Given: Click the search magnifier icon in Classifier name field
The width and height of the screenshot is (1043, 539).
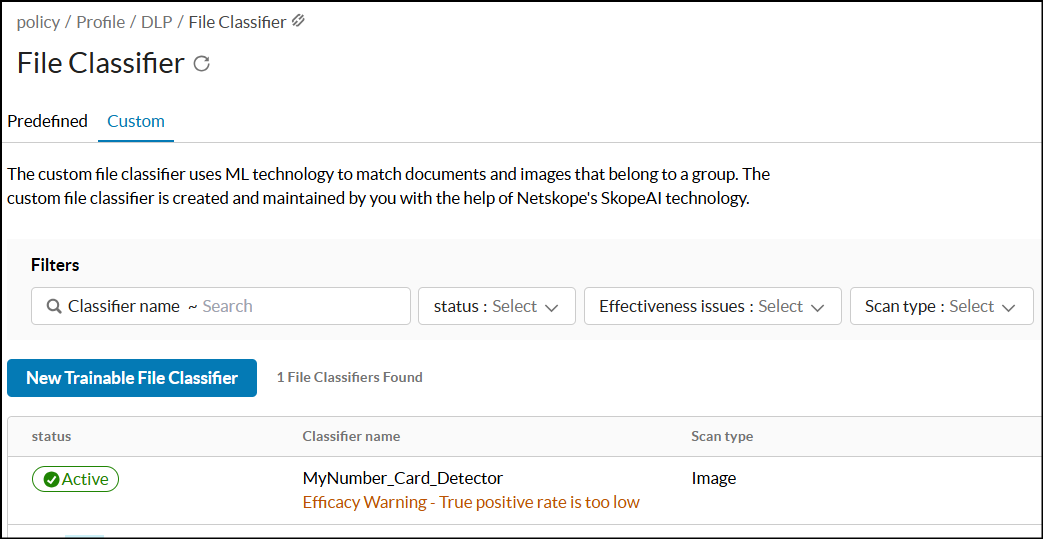Looking at the screenshot, I should click(x=55, y=306).
